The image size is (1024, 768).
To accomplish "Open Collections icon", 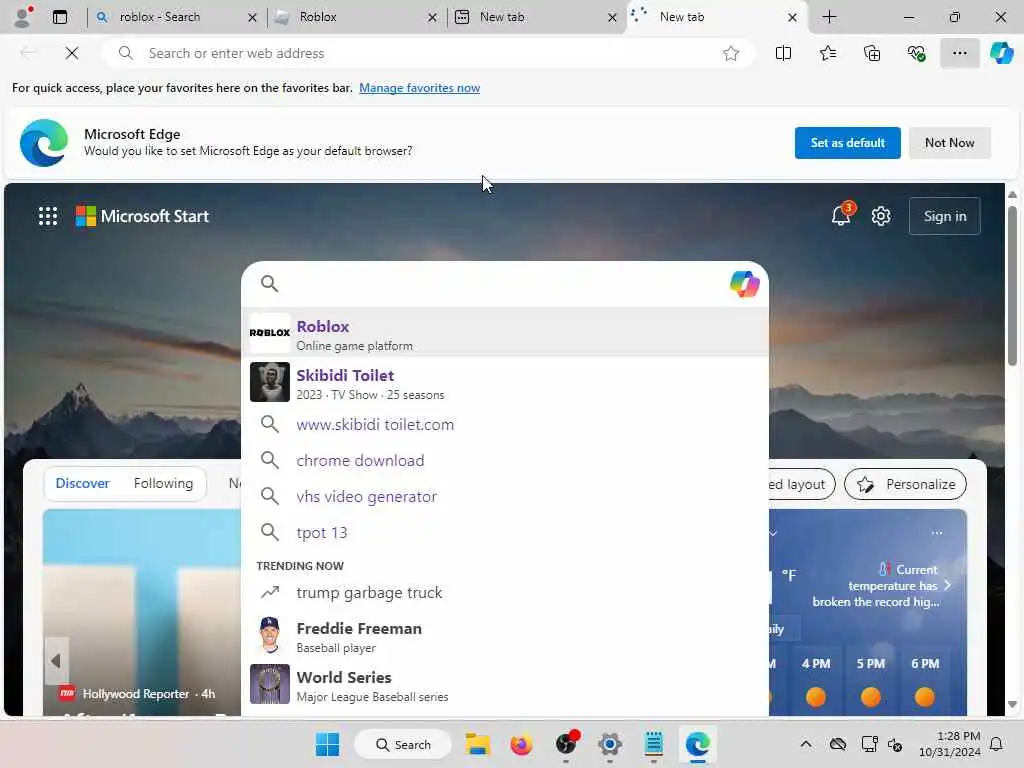I will pos(872,54).
